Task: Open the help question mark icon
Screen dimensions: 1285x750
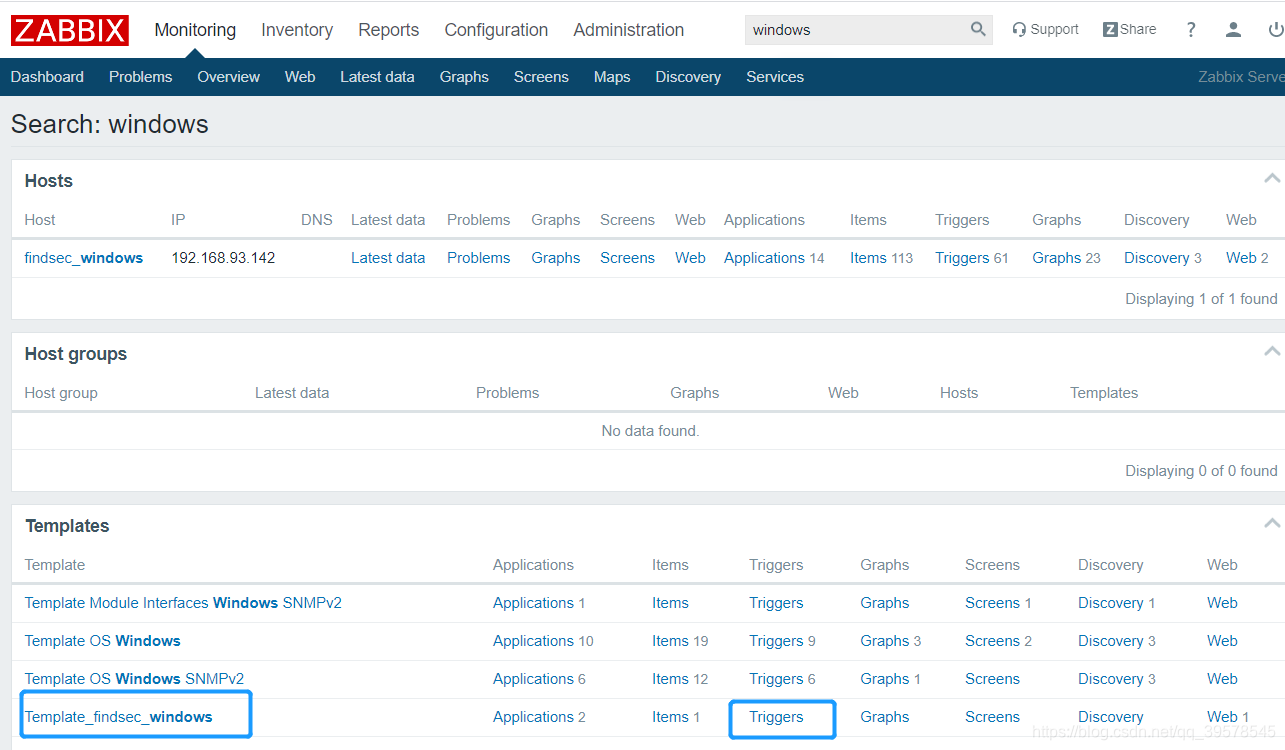Action: point(1191,30)
